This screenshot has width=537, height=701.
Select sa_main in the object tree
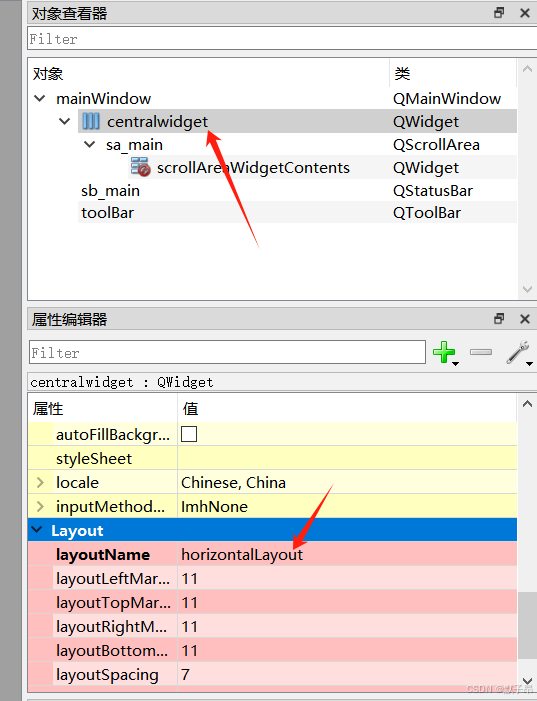point(134,145)
